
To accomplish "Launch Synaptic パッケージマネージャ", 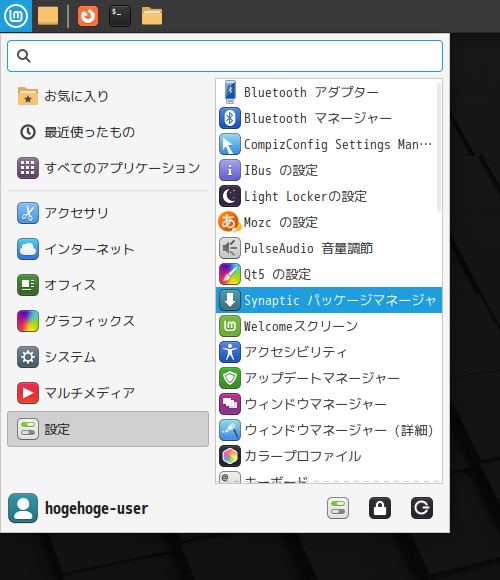I will pos(329,300).
